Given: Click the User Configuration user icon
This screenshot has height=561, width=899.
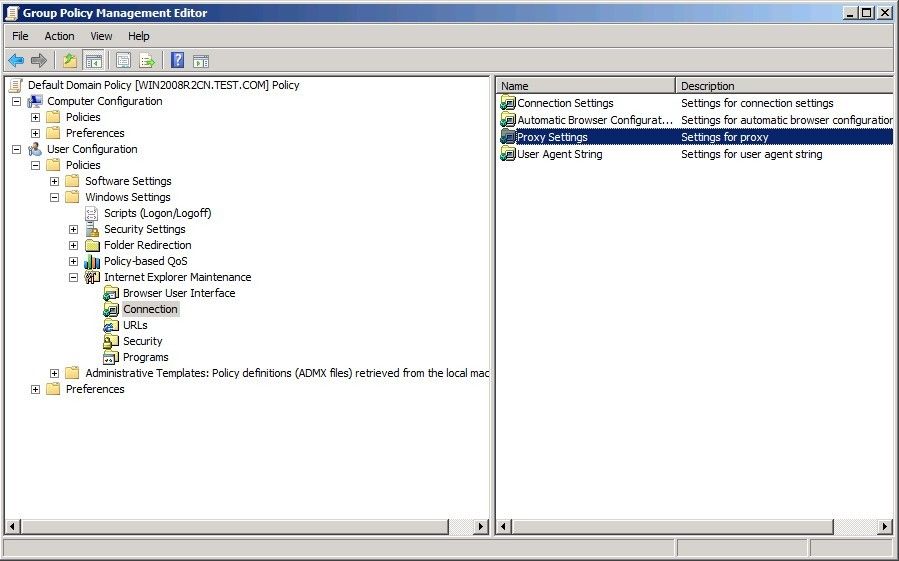Looking at the screenshot, I should tap(35, 149).
